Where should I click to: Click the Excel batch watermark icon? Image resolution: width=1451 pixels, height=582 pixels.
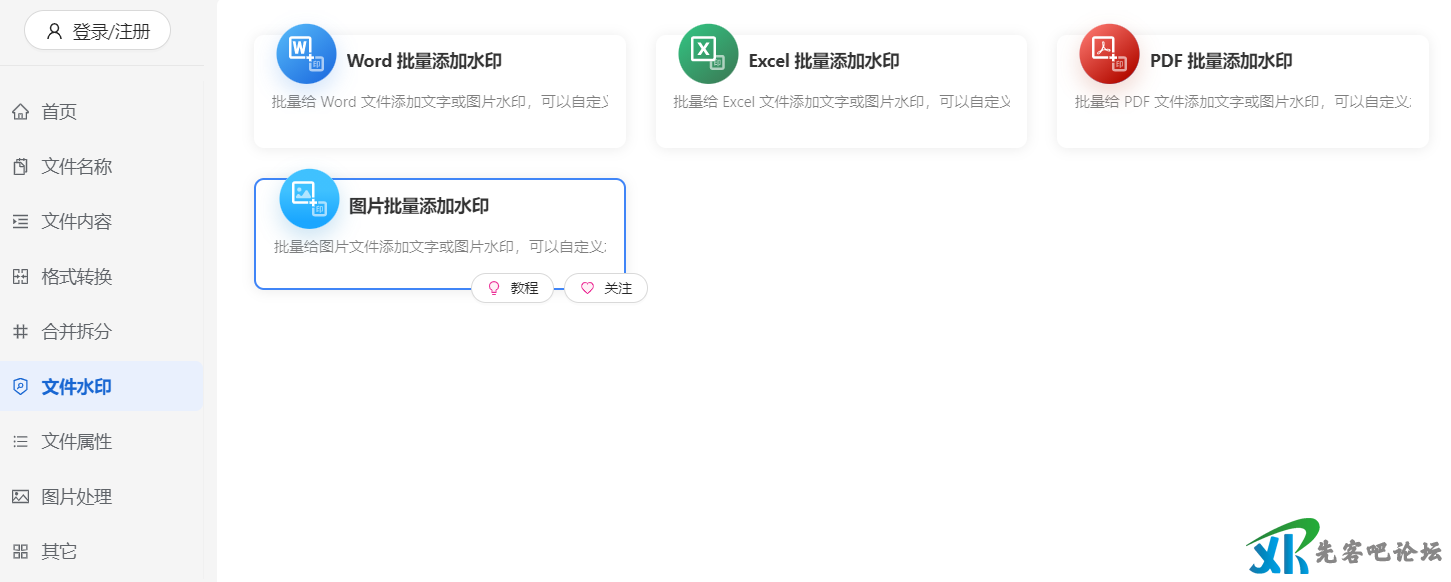point(708,54)
